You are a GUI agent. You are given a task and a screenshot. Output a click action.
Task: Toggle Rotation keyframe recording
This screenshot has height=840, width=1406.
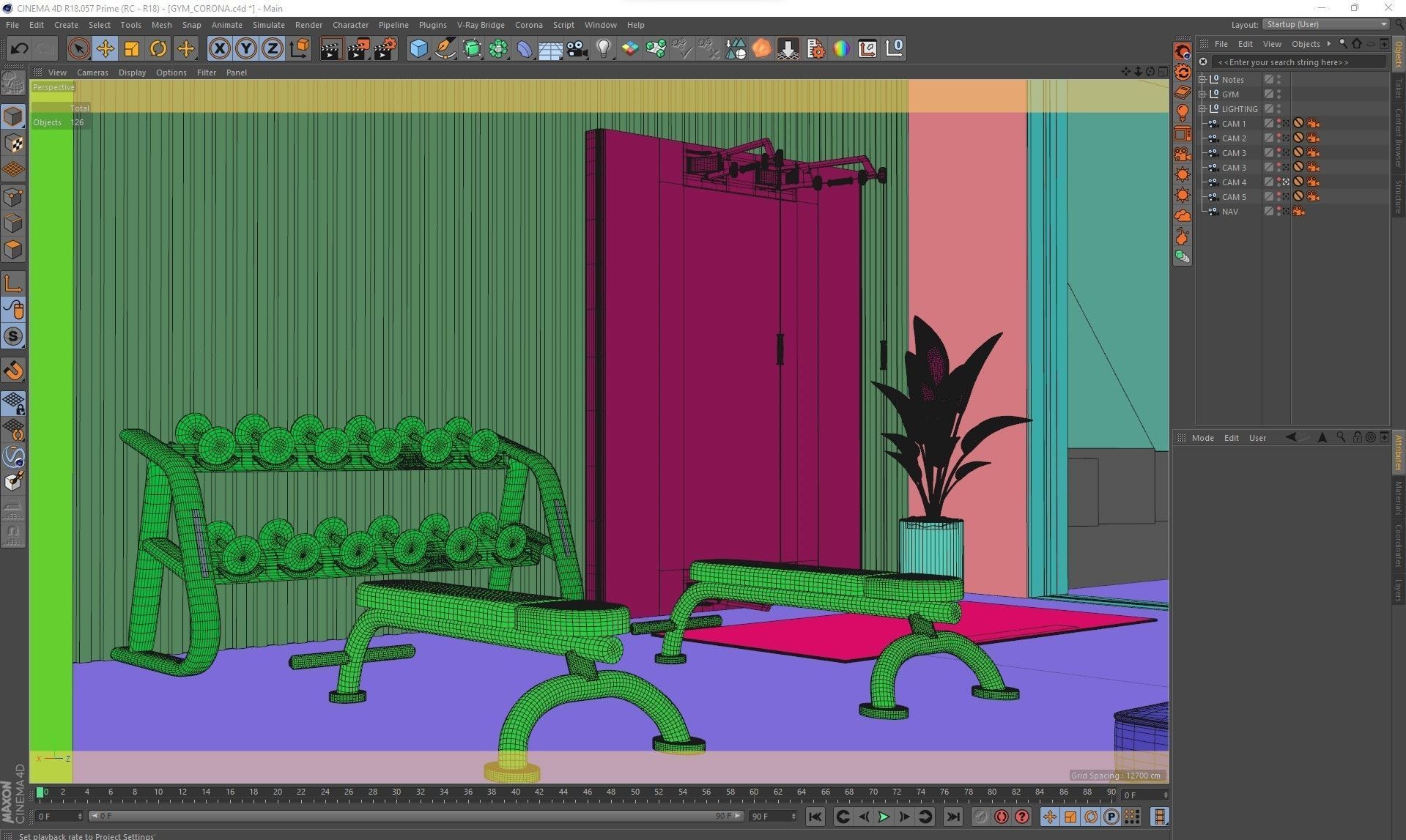(1091, 817)
